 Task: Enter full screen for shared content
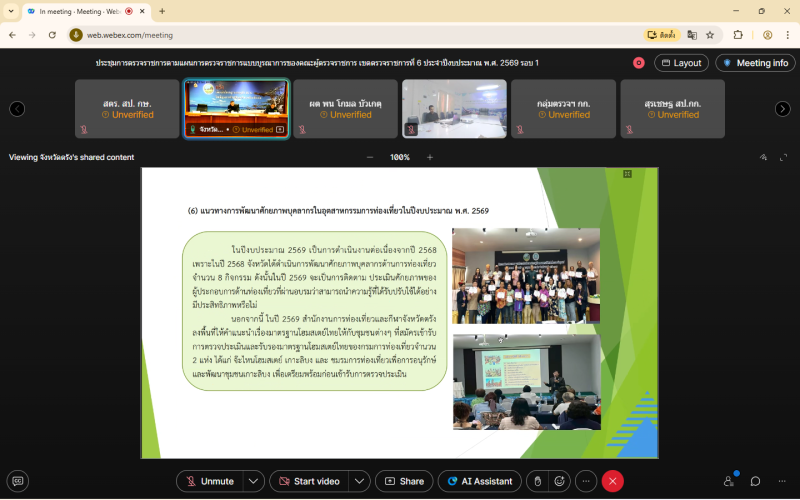pyautogui.click(x=783, y=157)
